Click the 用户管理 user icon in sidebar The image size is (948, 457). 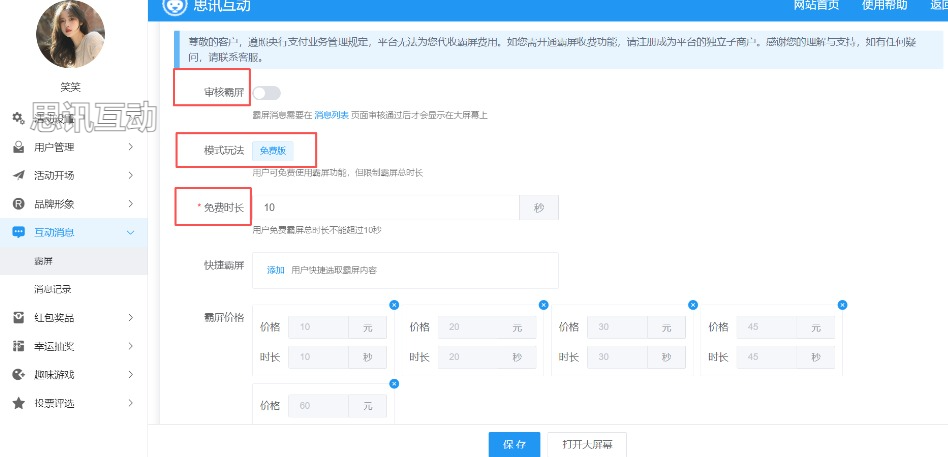pos(18,147)
